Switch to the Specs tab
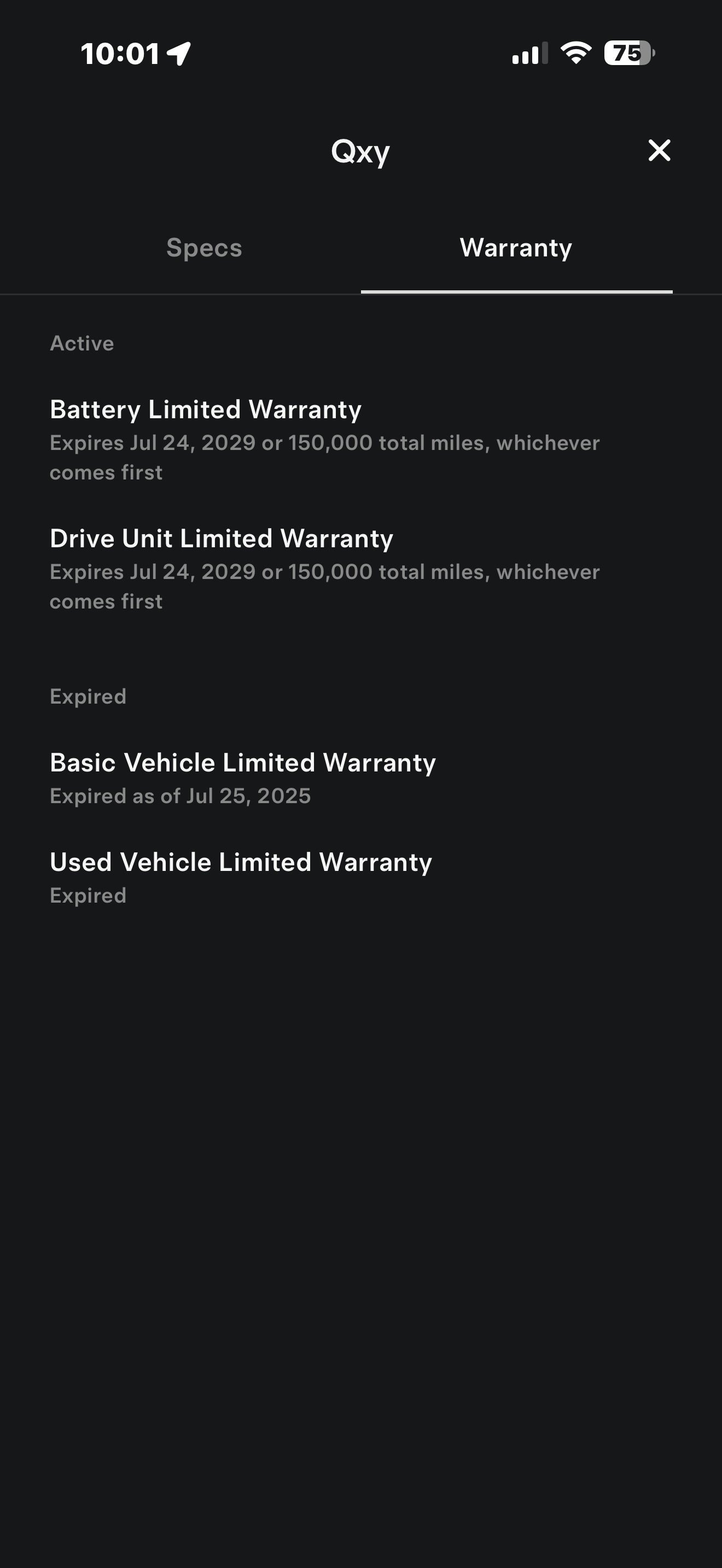Screen dimensions: 722x1568 click(x=204, y=248)
